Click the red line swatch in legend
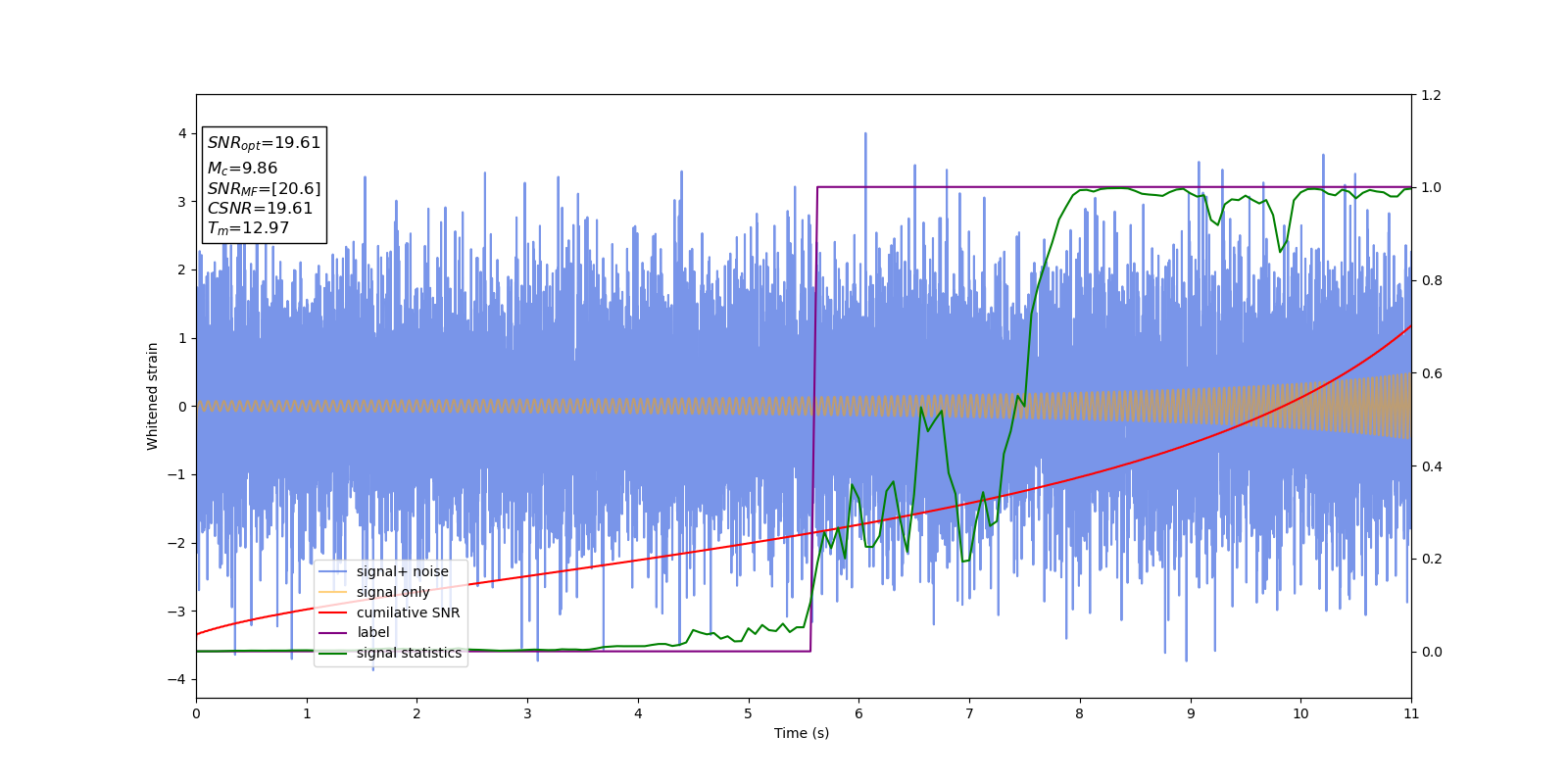1568x784 pixels. click(x=333, y=612)
